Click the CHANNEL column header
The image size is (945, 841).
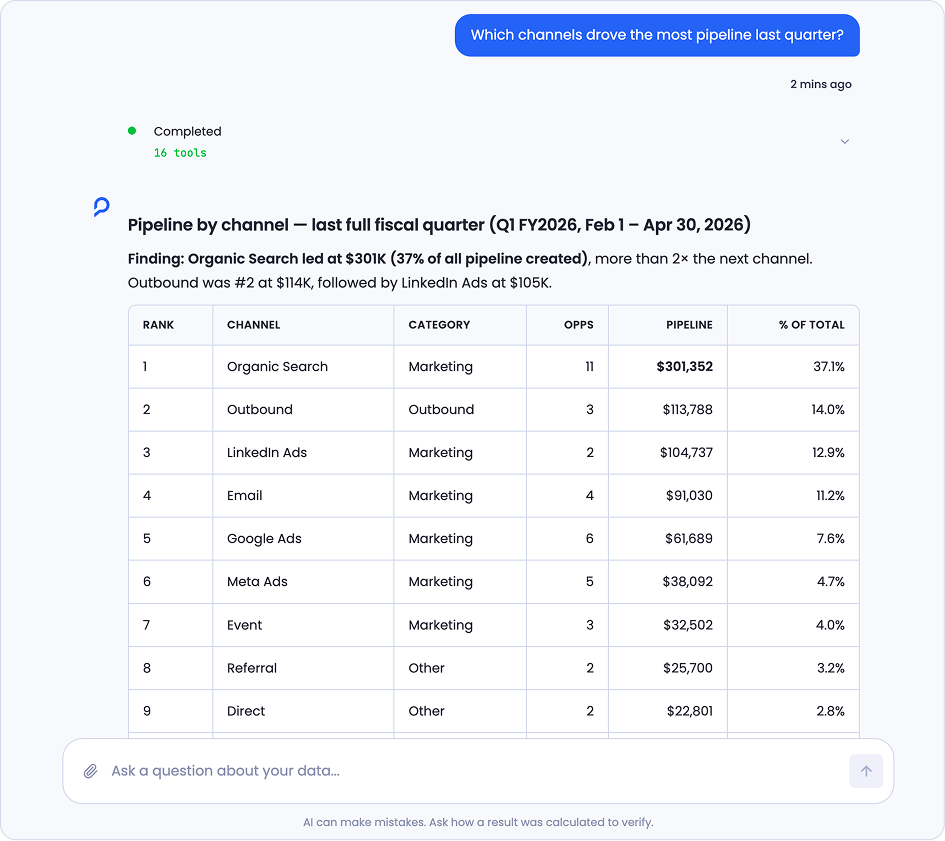coord(254,325)
